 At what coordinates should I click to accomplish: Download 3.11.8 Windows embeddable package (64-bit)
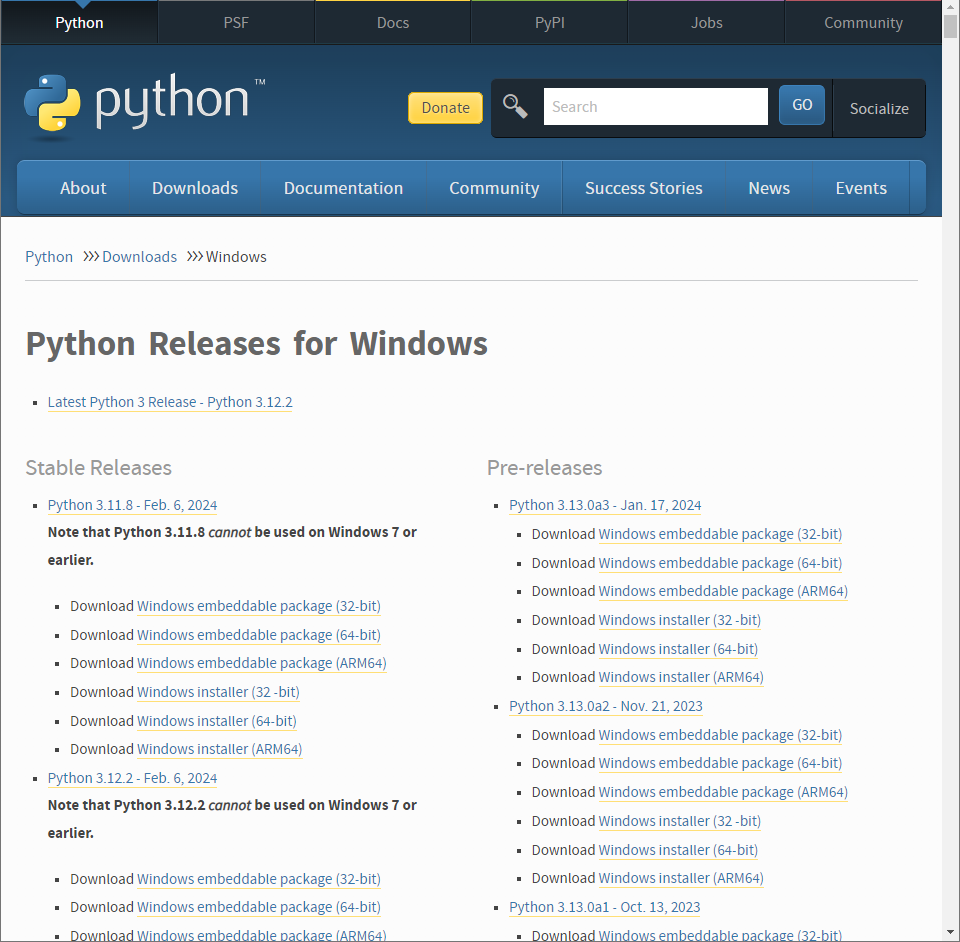coord(259,635)
